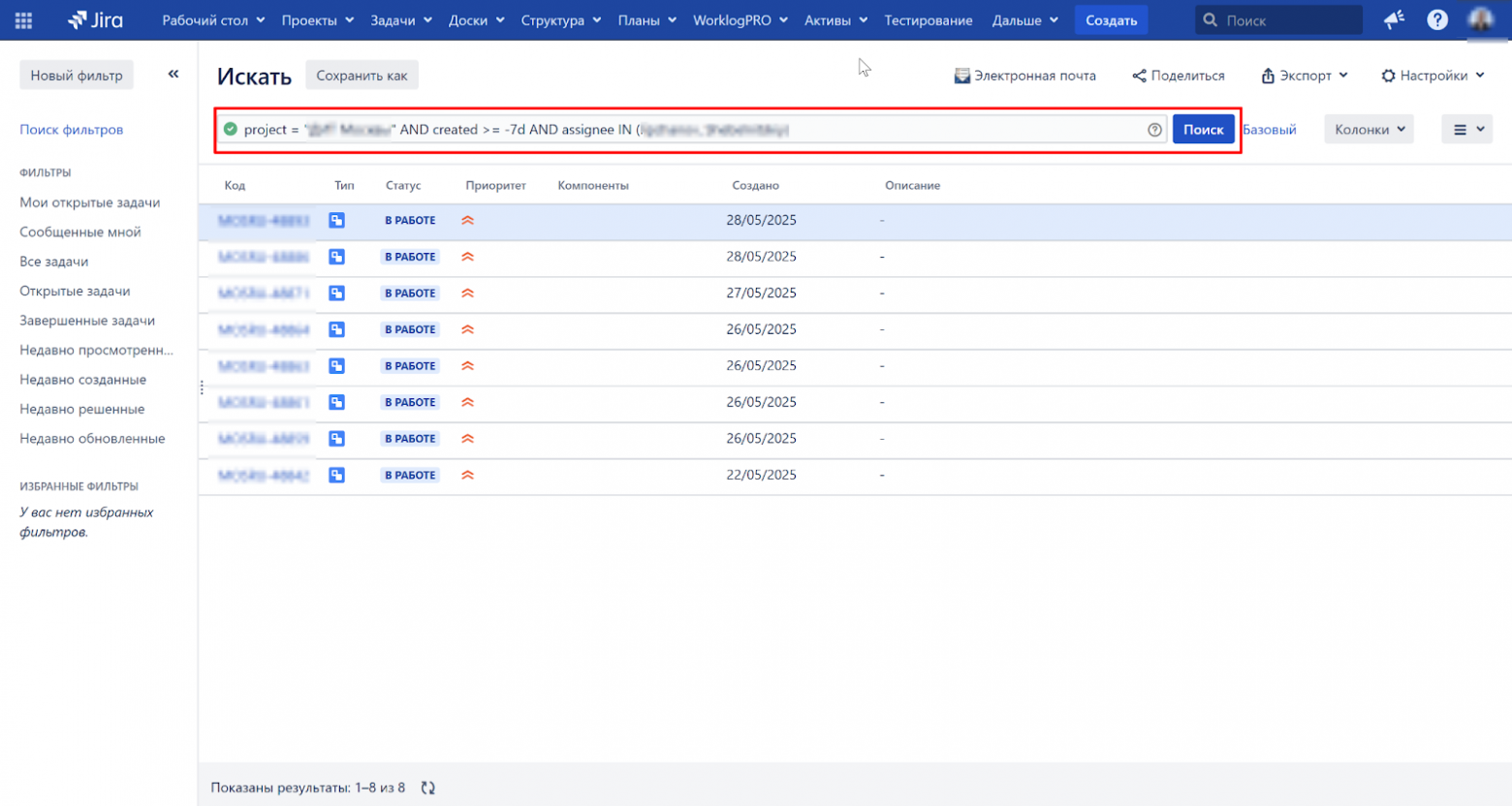Switch results layout via the list view toggle
This screenshot has height=806, width=1512.
click(x=1466, y=129)
